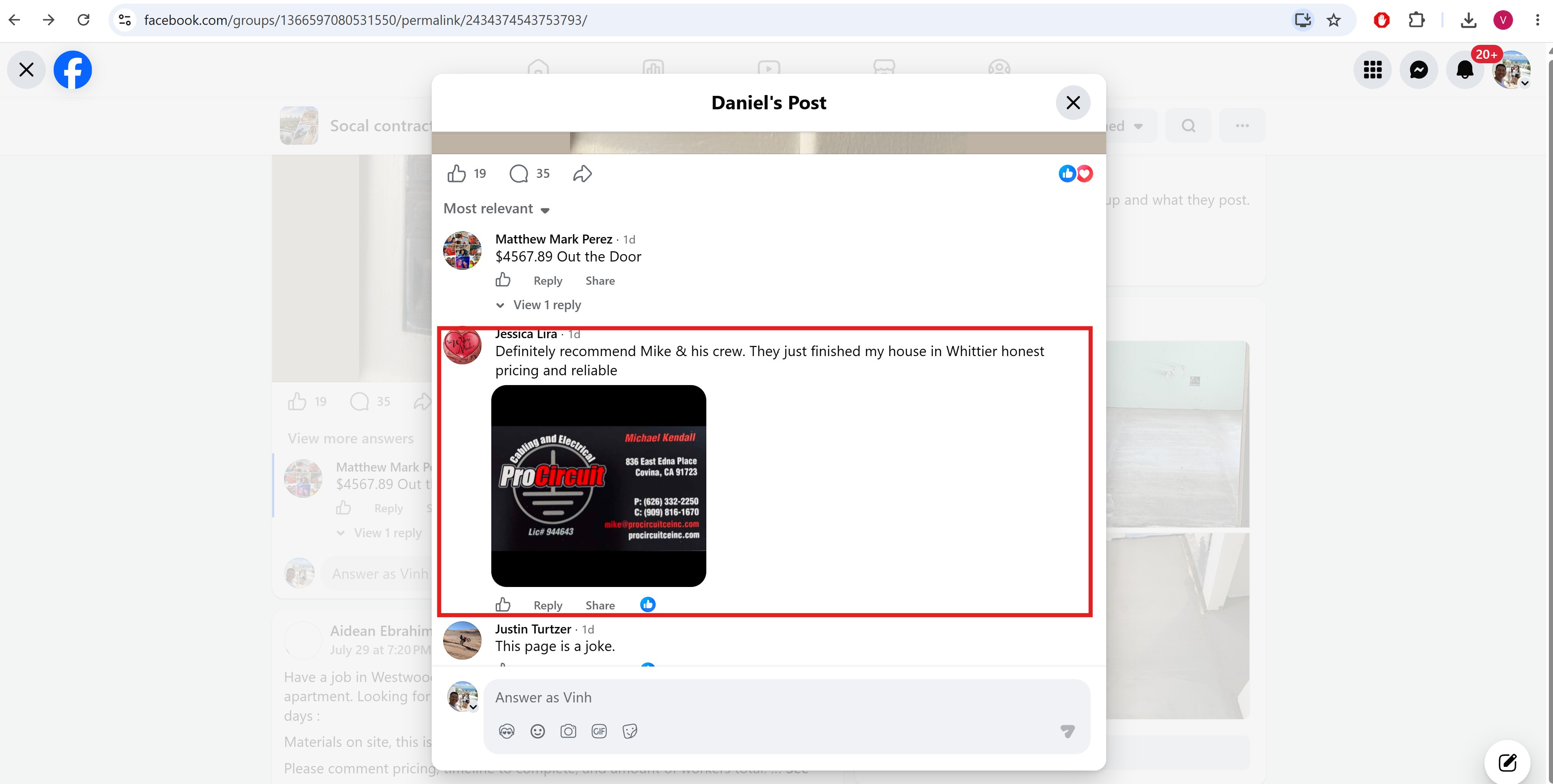Image resolution: width=1553 pixels, height=784 pixels.
Task: Like Matthew Mark Perez's comment
Action: tap(503, 280)
